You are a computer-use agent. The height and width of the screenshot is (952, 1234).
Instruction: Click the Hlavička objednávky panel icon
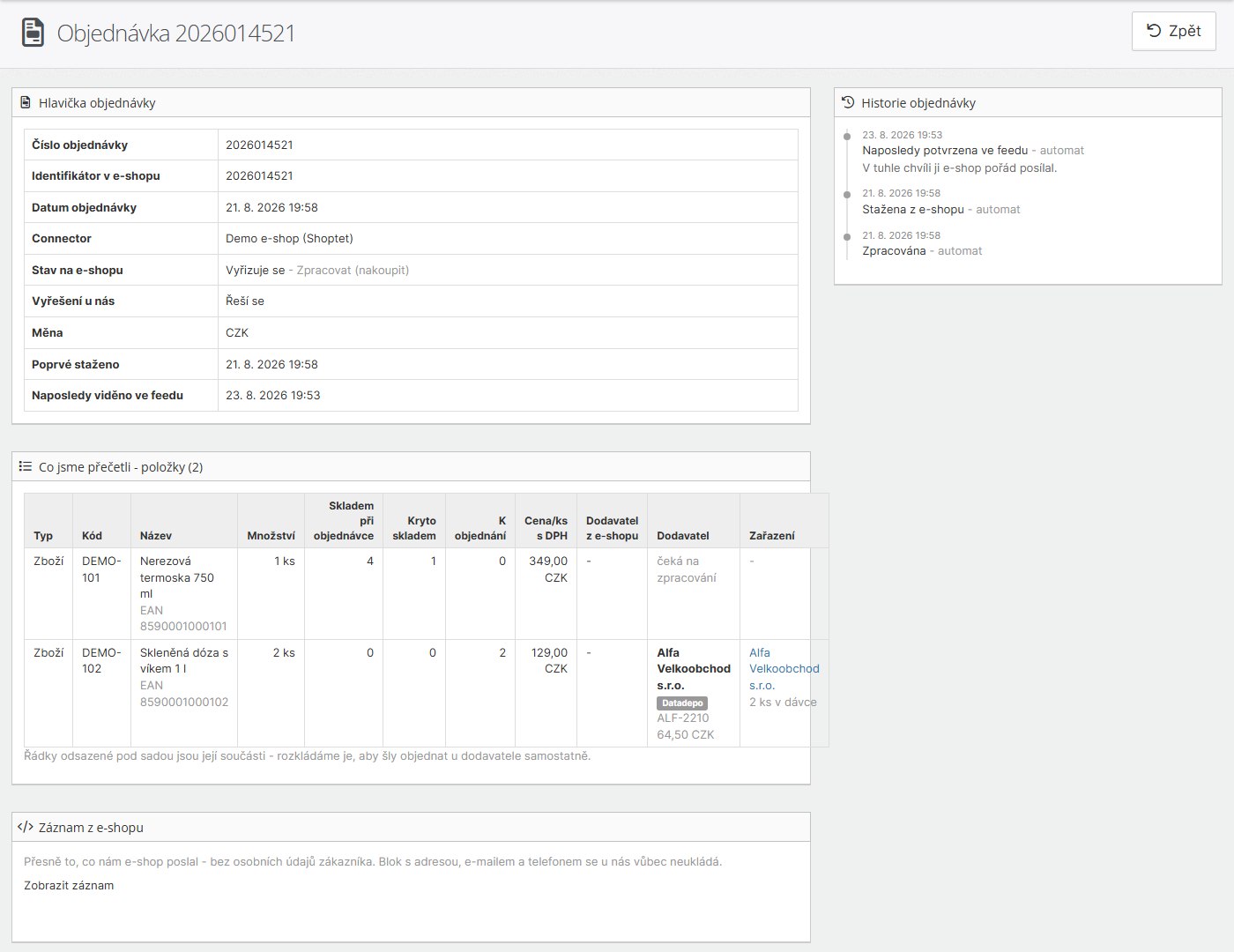[x=26, y=102]
